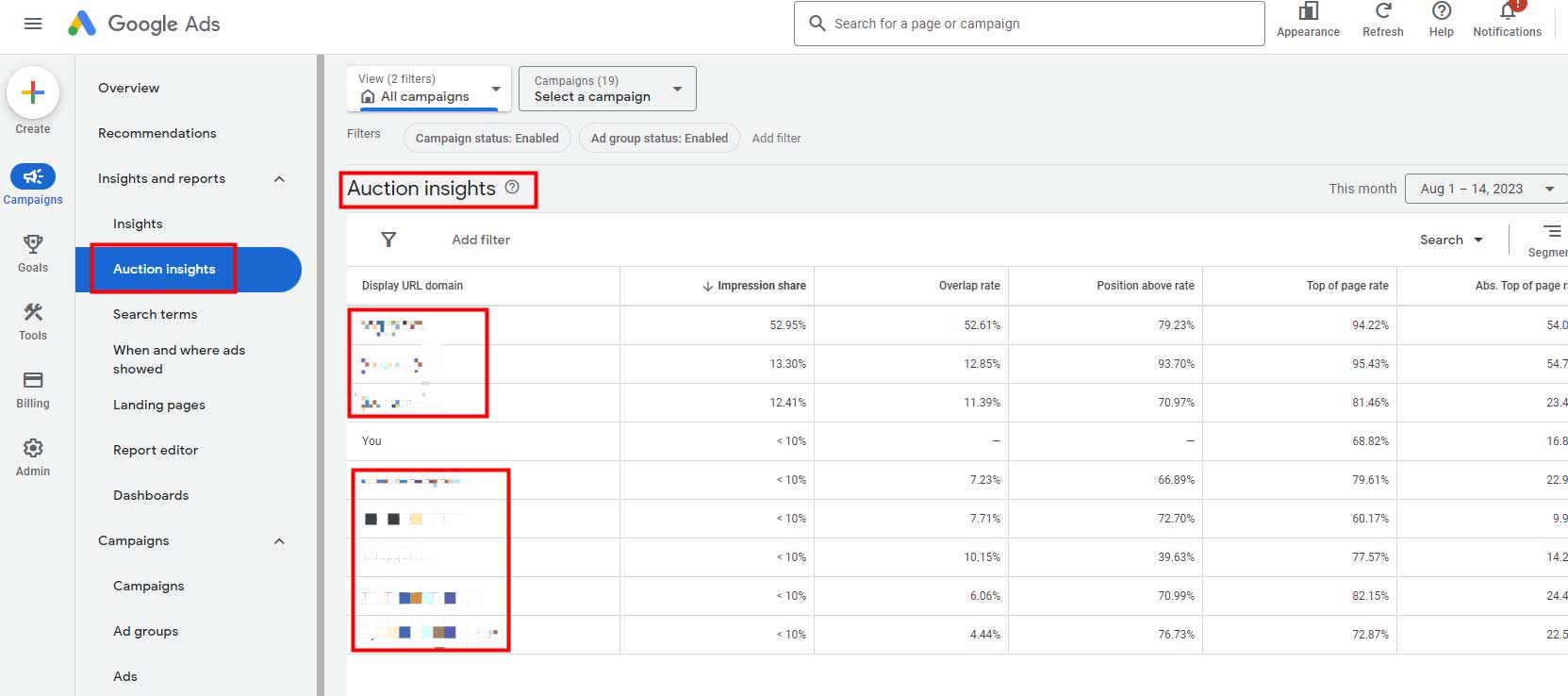Open the All campaigns view dropdown
The image size is (1568, 696).
[429, 89]
